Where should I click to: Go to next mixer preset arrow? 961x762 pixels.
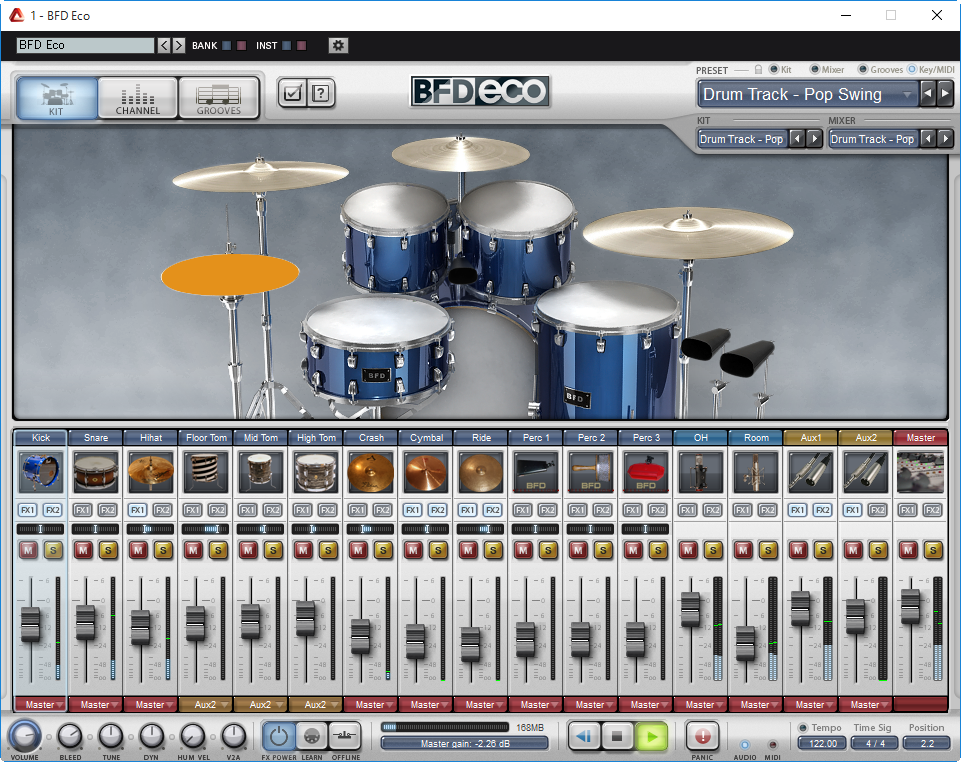click(x=946, y=139)
